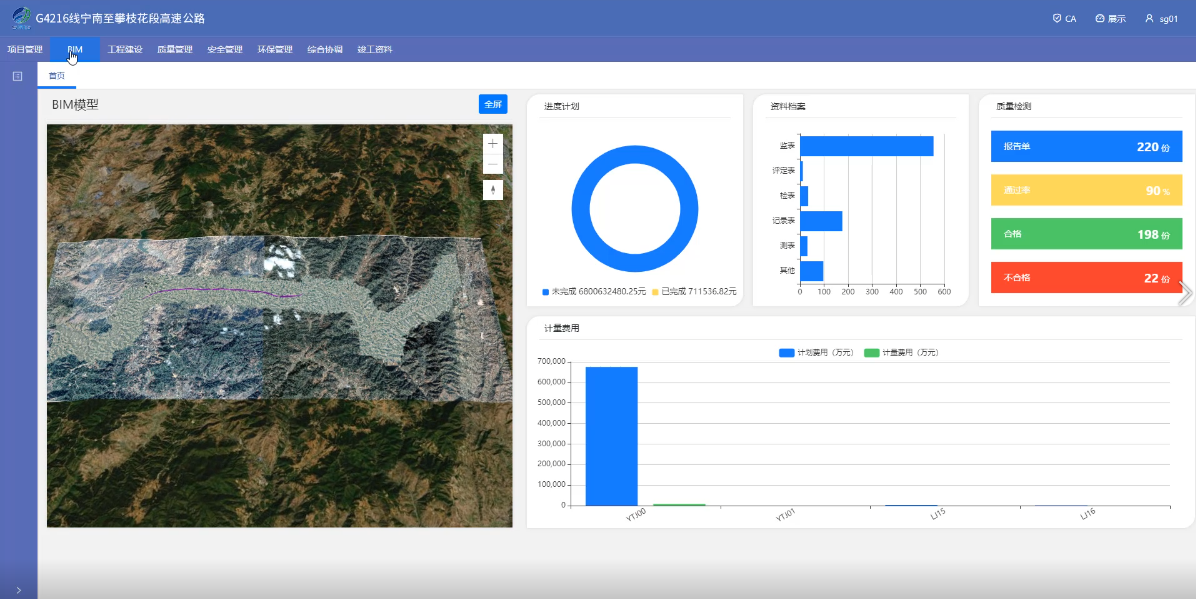1196x599 pixels.
Task: Open the 质量管理 menu
Action: pyautogui.click(x=175, y=49)
